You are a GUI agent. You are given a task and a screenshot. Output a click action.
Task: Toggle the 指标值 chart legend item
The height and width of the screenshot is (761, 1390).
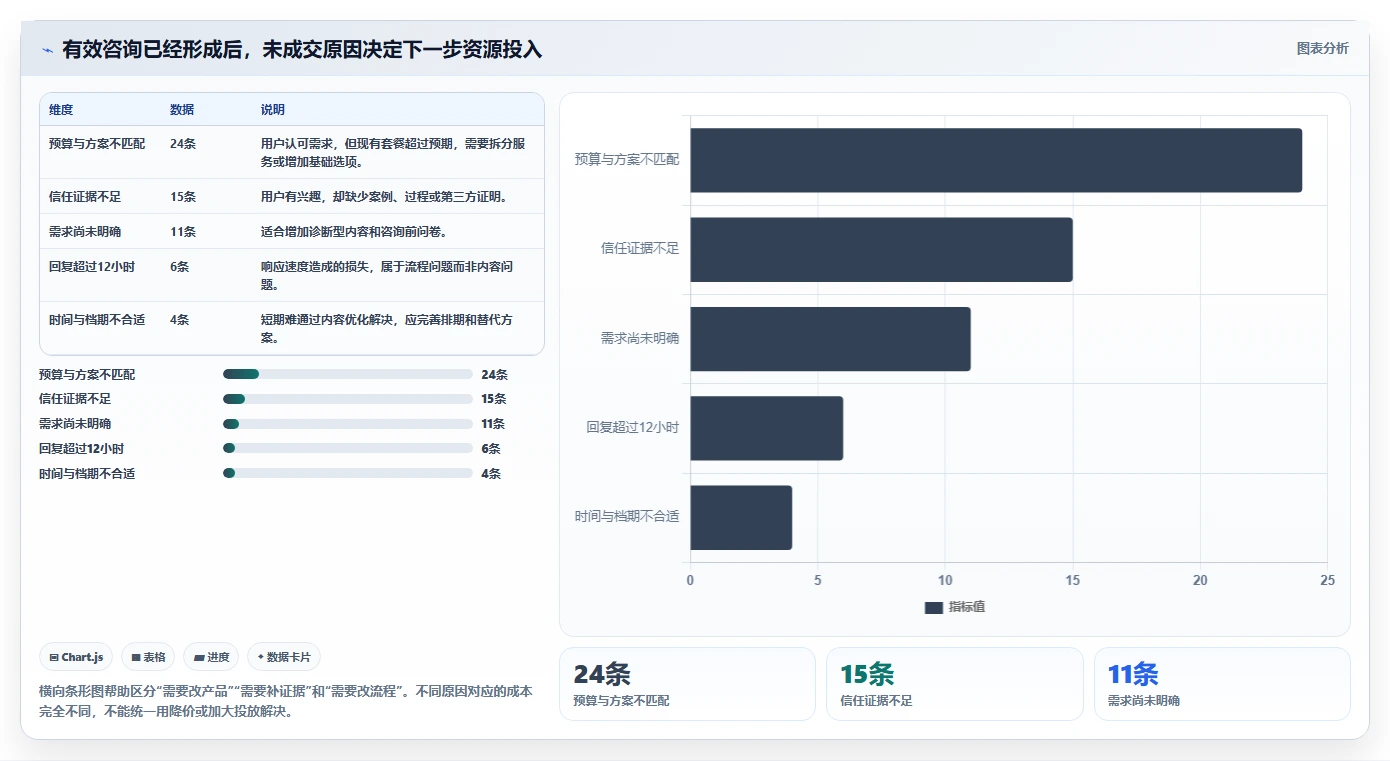tap(955, 607)
